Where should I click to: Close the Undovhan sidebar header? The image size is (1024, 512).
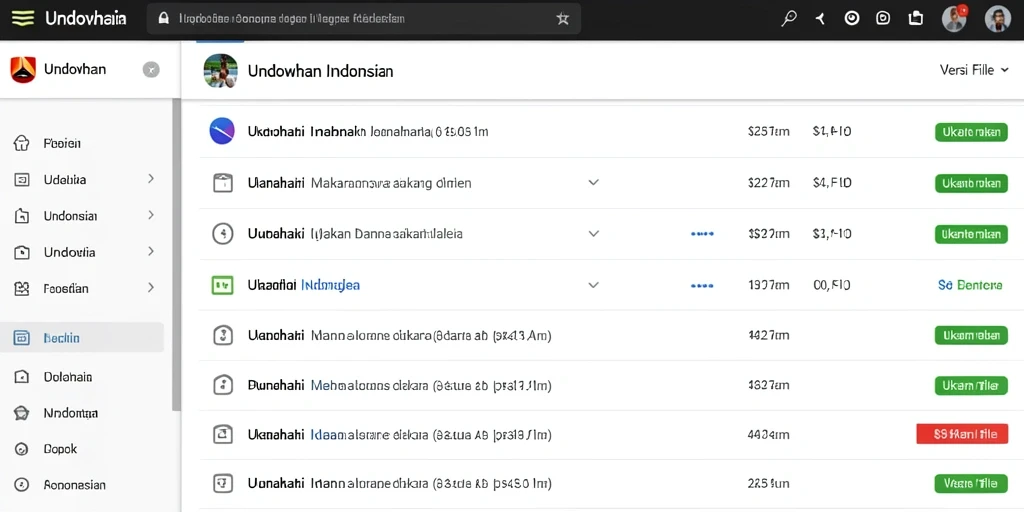point(151,69)
